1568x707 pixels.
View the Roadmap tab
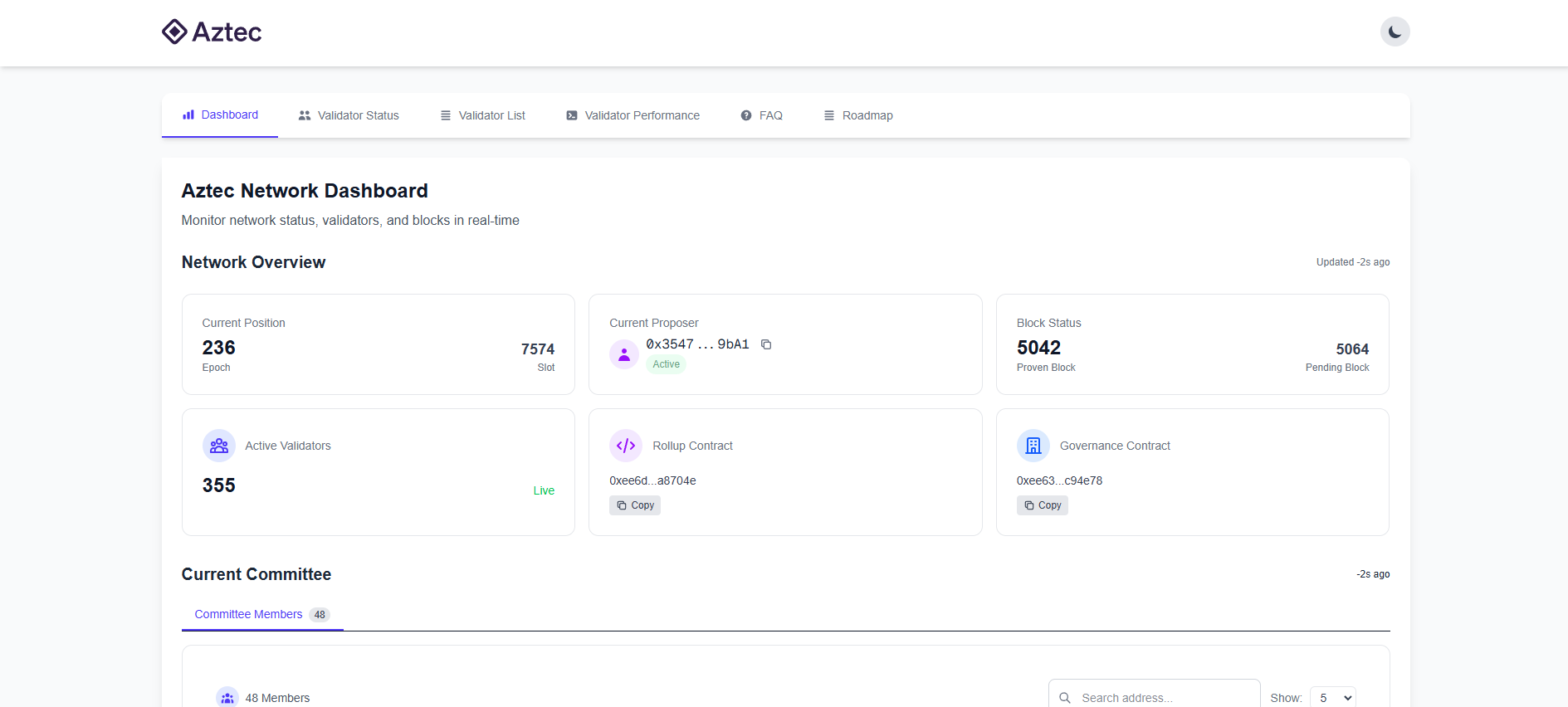point(857,115)
